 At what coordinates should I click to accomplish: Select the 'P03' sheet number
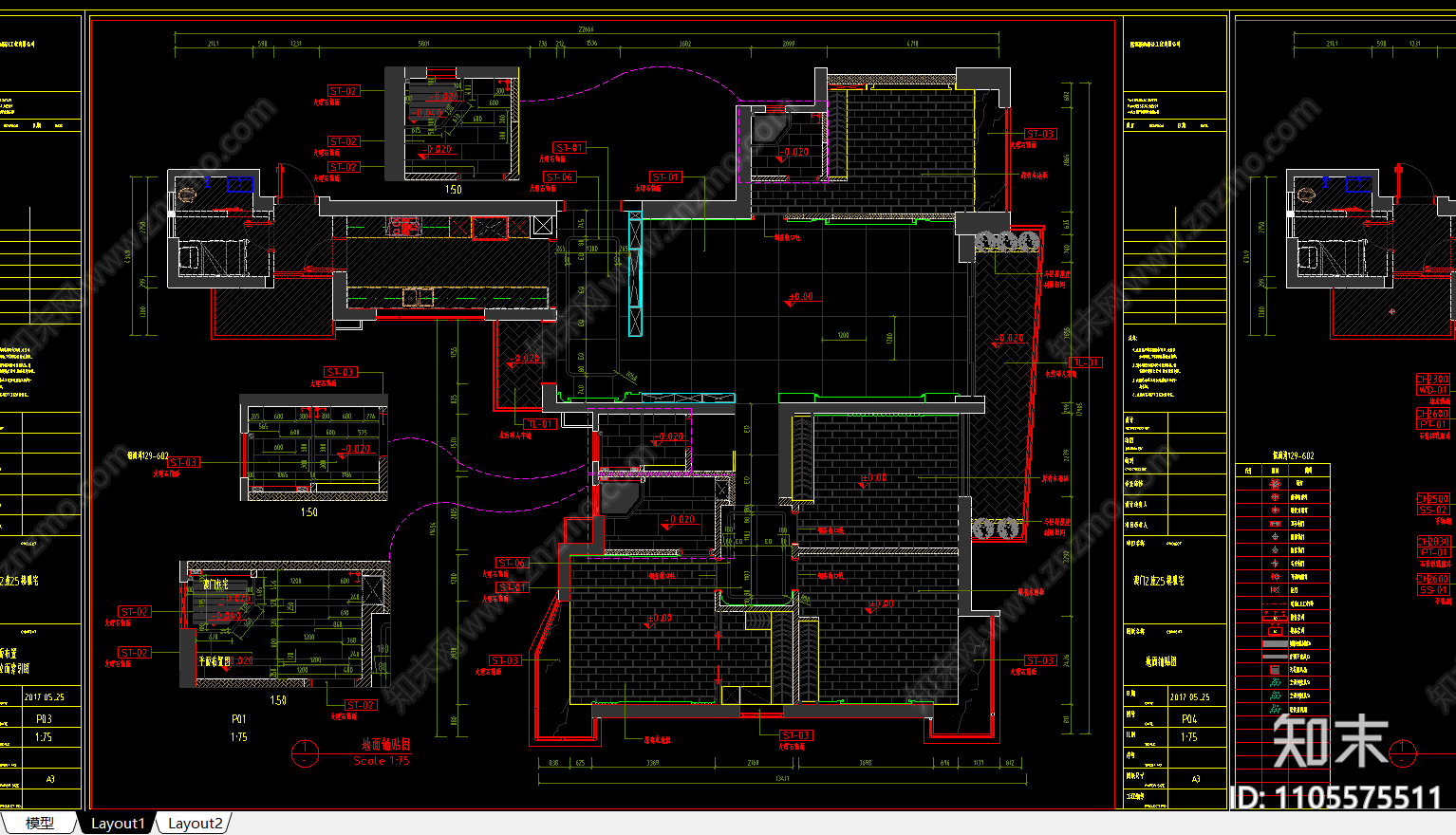[x=44, y=719]
